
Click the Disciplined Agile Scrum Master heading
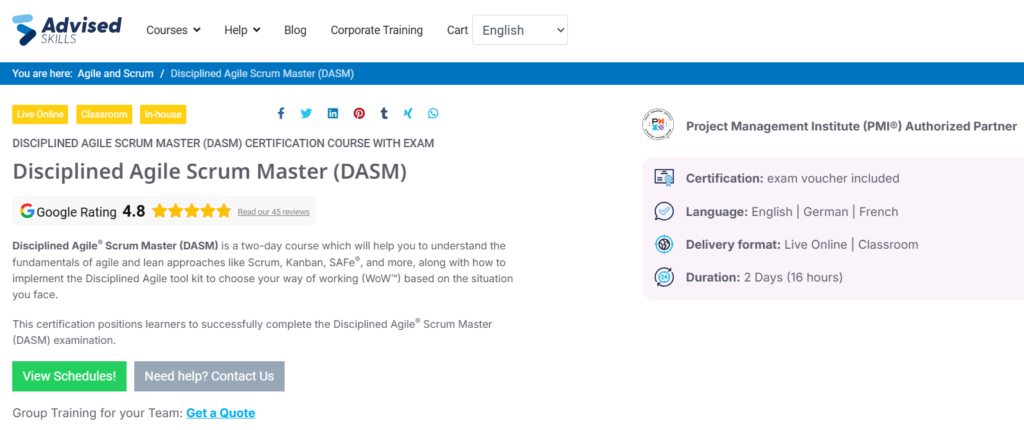tap(210, 172)
